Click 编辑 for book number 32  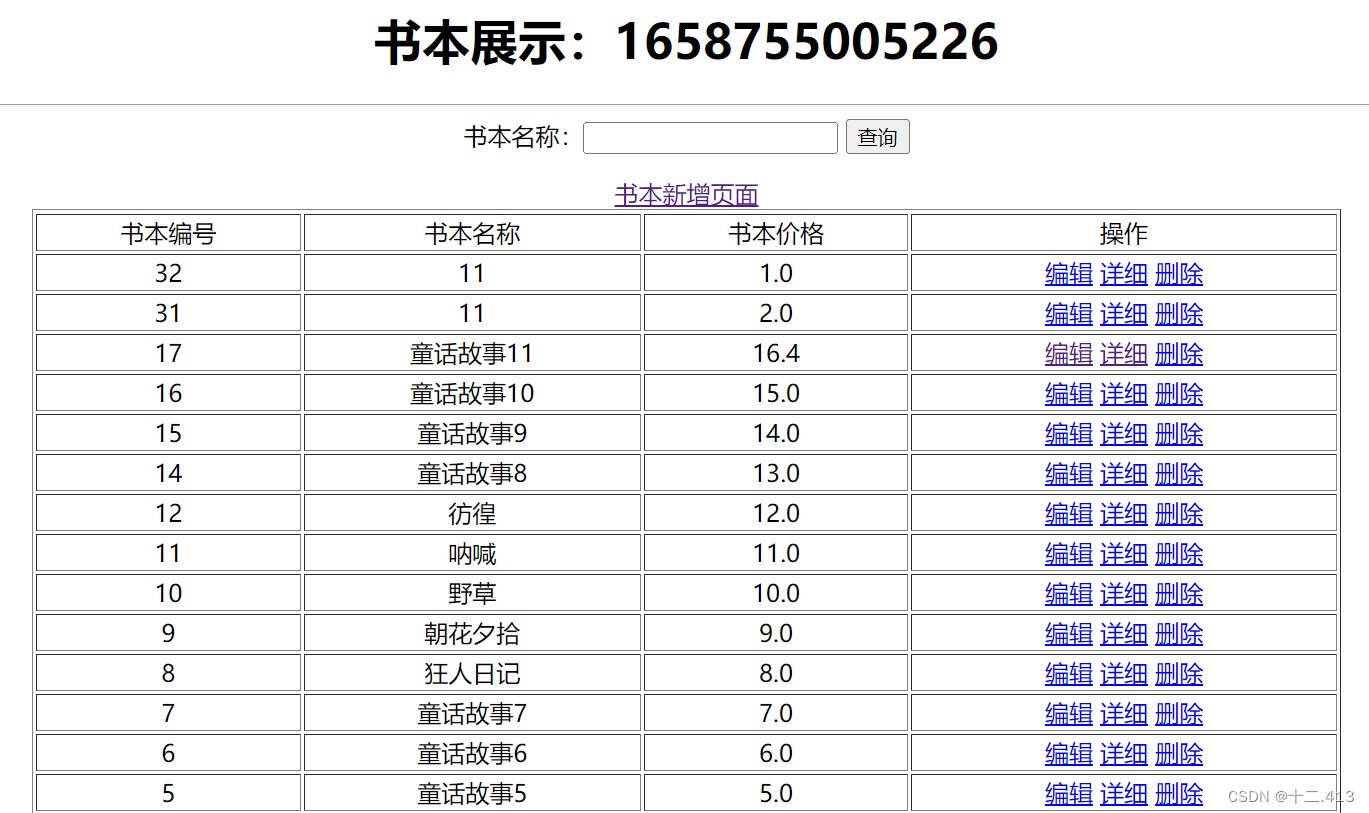coord(1069,274)
